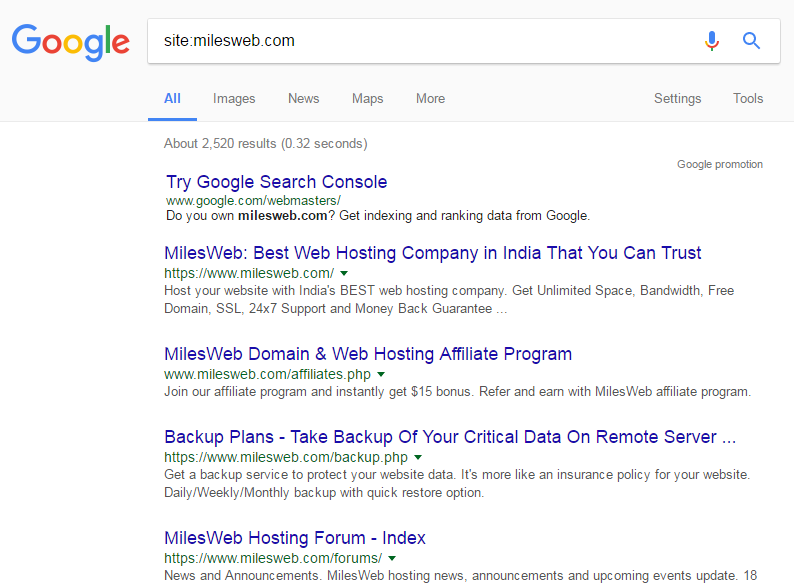The image size is (794, 585).
Task: Expand dropdown arrow beside backup.php URL
Action: 418,457
